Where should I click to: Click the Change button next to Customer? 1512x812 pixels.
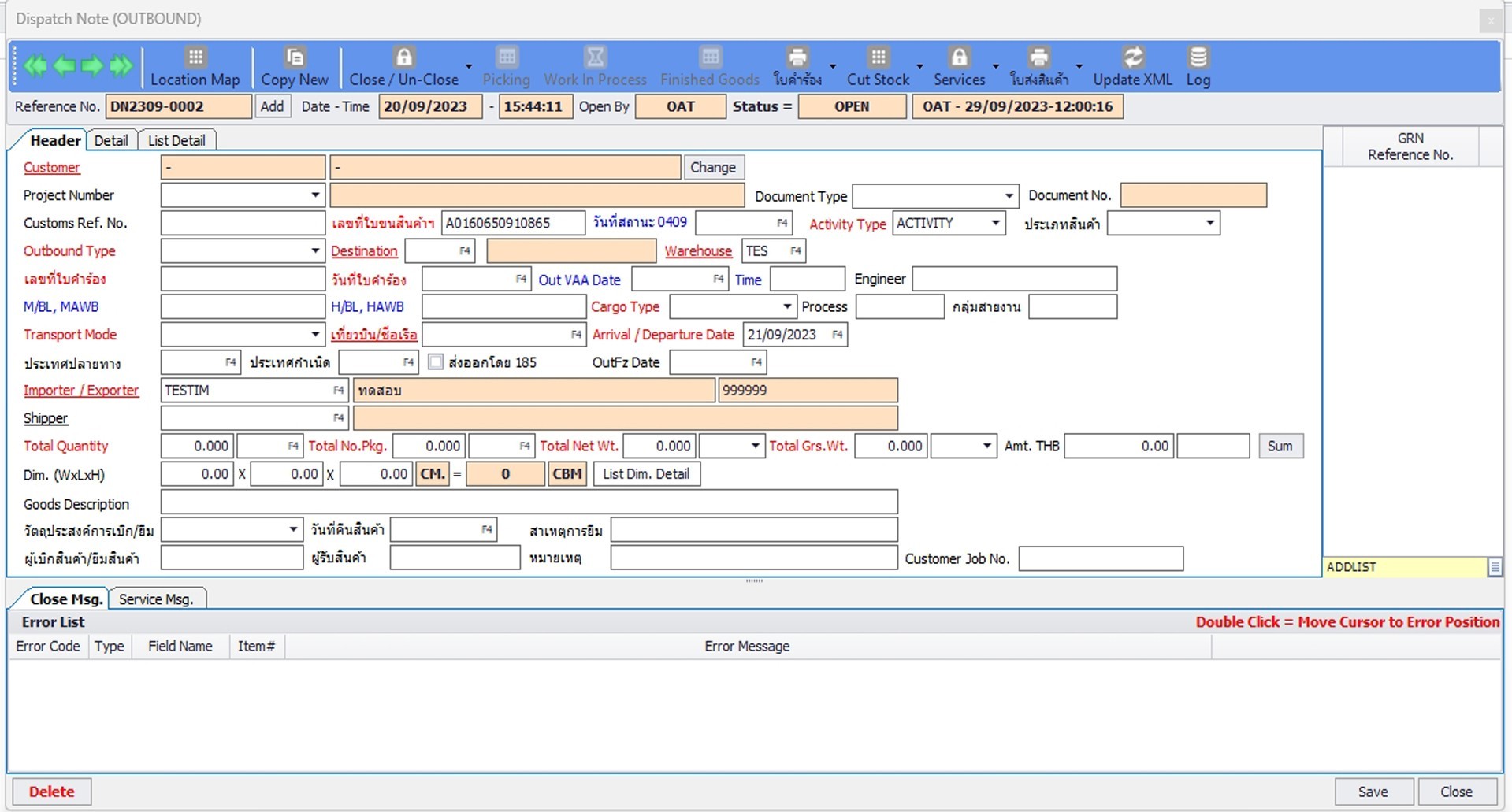coord(713,167)
